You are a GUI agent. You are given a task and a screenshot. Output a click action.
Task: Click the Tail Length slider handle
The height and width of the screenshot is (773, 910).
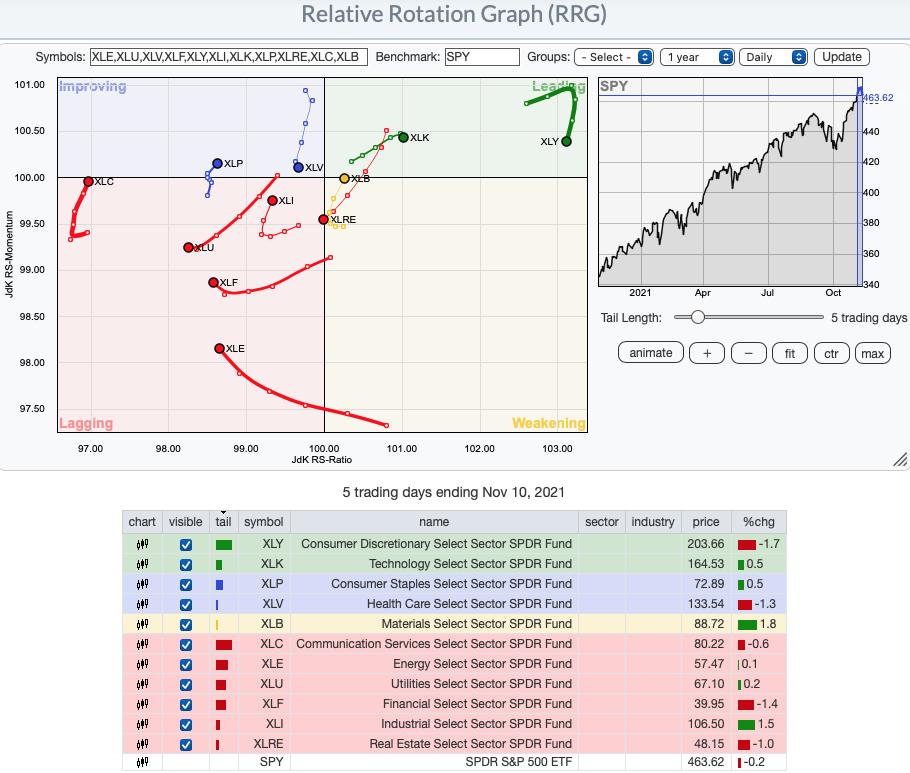coord(698,317)
